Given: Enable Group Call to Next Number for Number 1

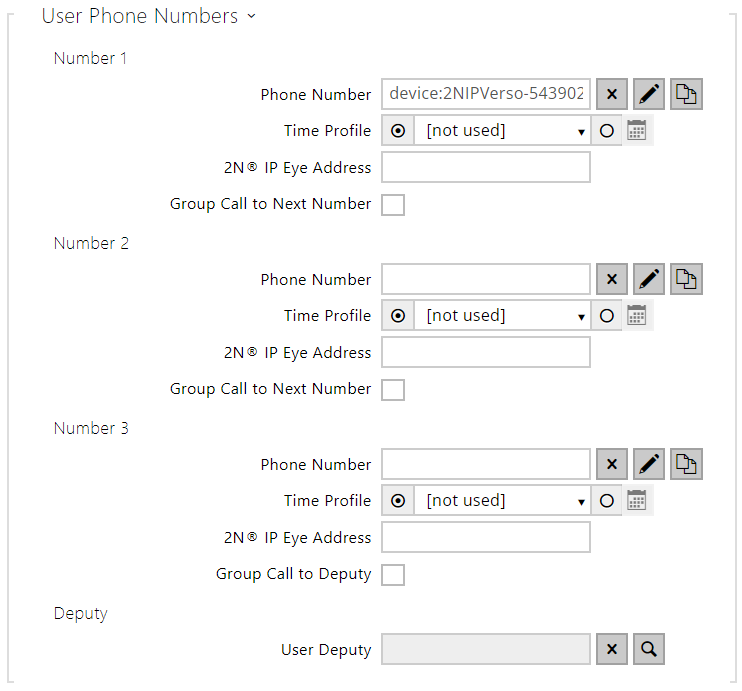Looking at the screenshot, I should click(x=393, y=205).
